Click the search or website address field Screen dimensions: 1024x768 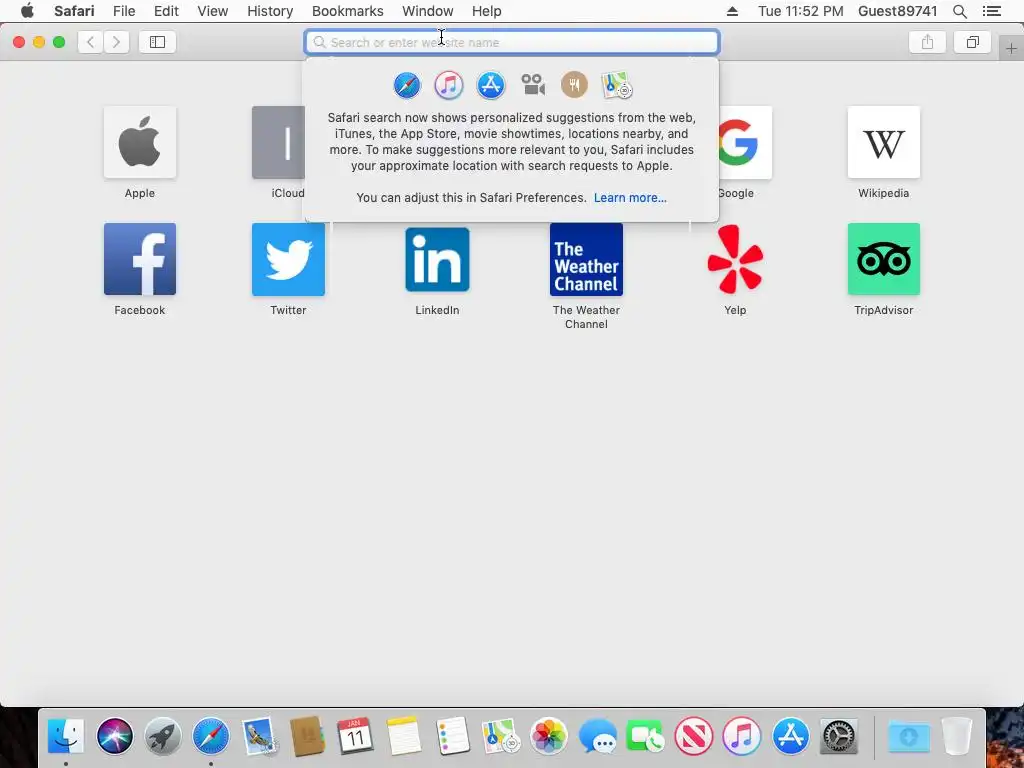(x=512, y=42)
